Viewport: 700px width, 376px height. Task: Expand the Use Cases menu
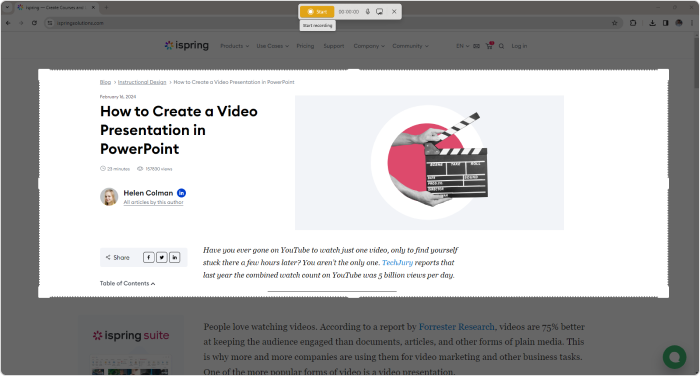pos(272,46)
